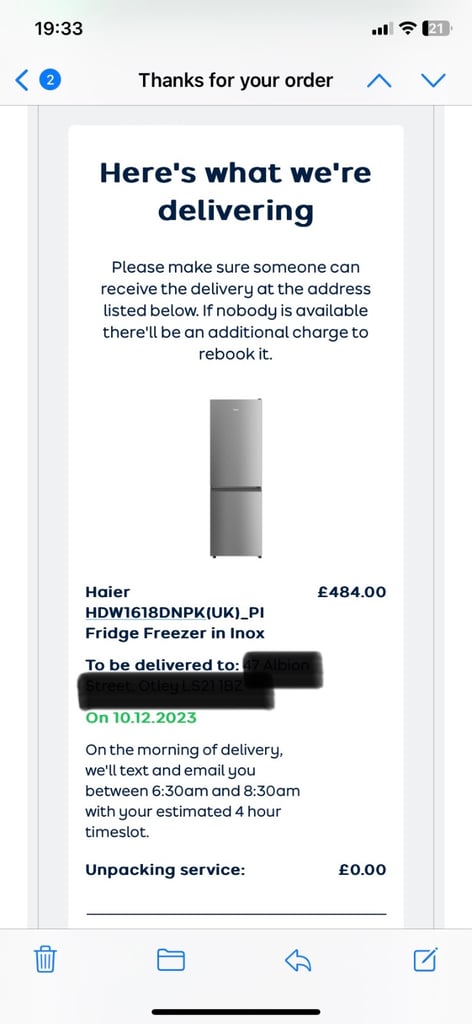Open the move-to-folder icon

point(171,959)
